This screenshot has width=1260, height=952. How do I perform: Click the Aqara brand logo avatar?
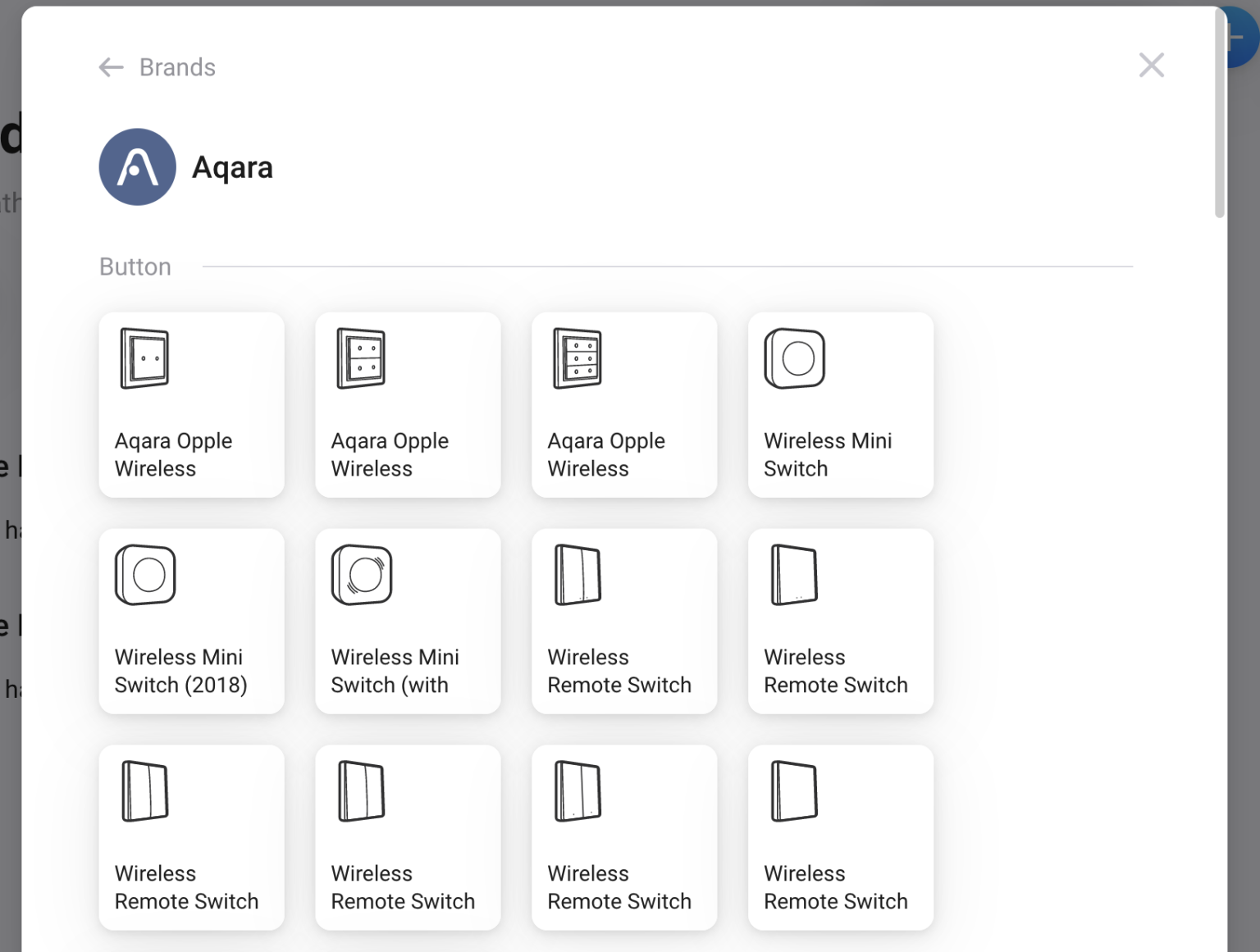[137, 167]
